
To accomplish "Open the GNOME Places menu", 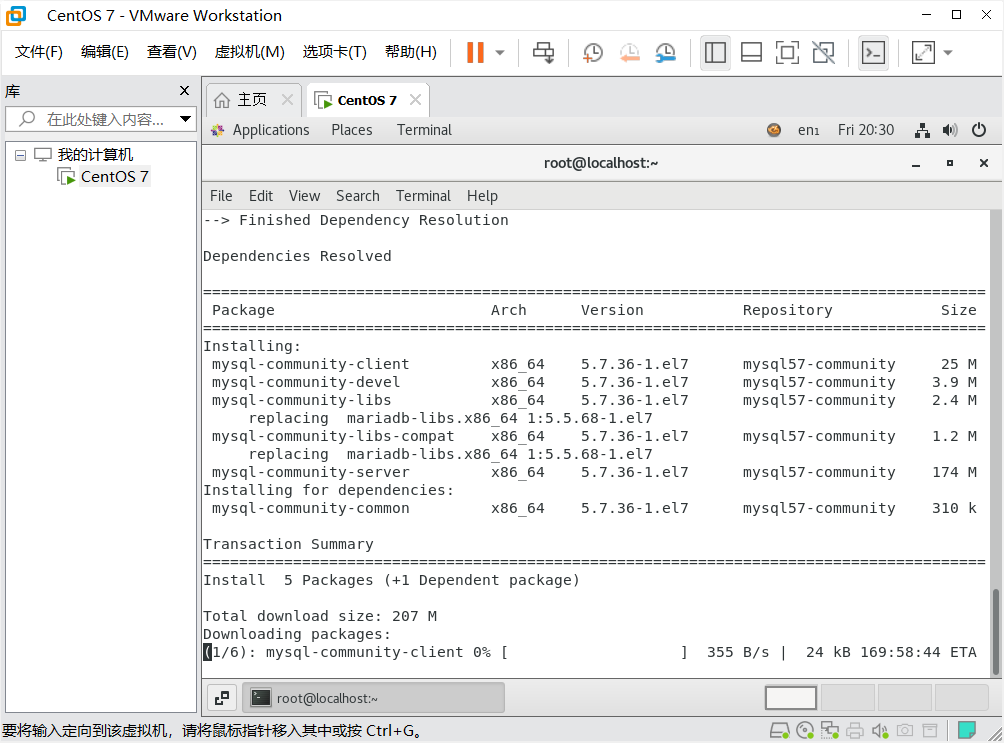I will click(x=352, y=130).
